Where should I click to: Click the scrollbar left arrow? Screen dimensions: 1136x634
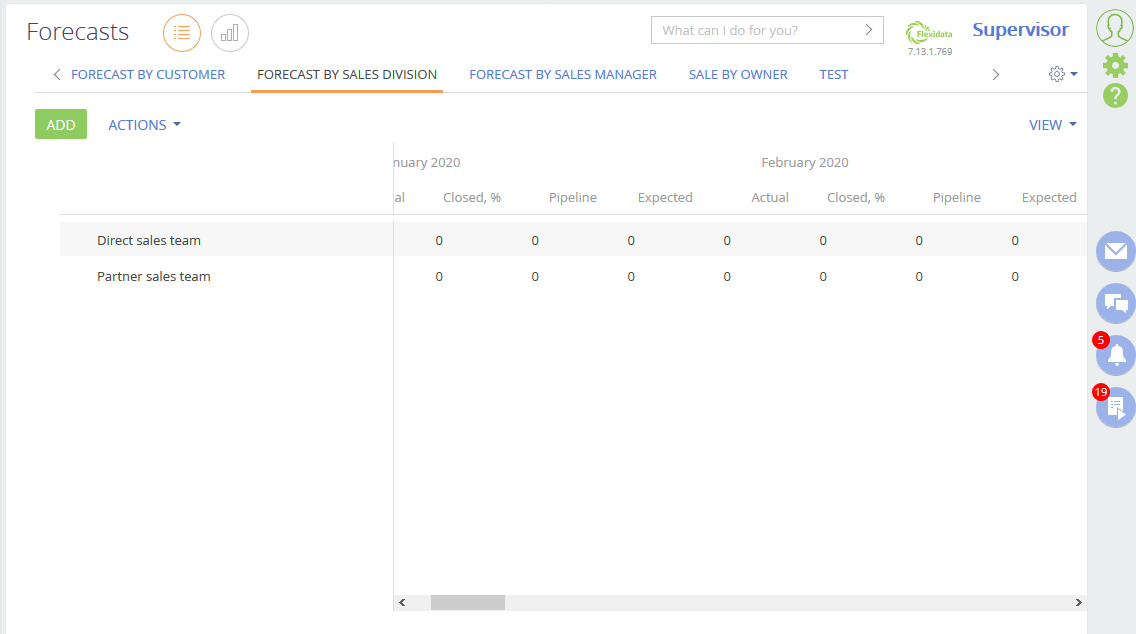pyautogui.click(x=402, y=602)
